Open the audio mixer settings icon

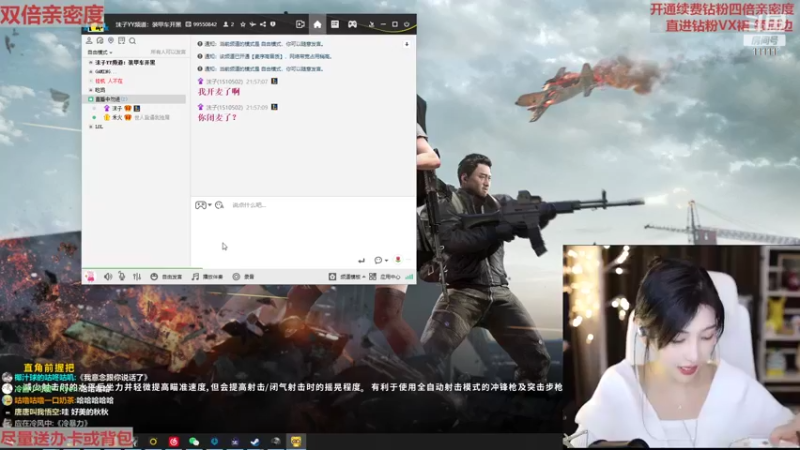137,277
